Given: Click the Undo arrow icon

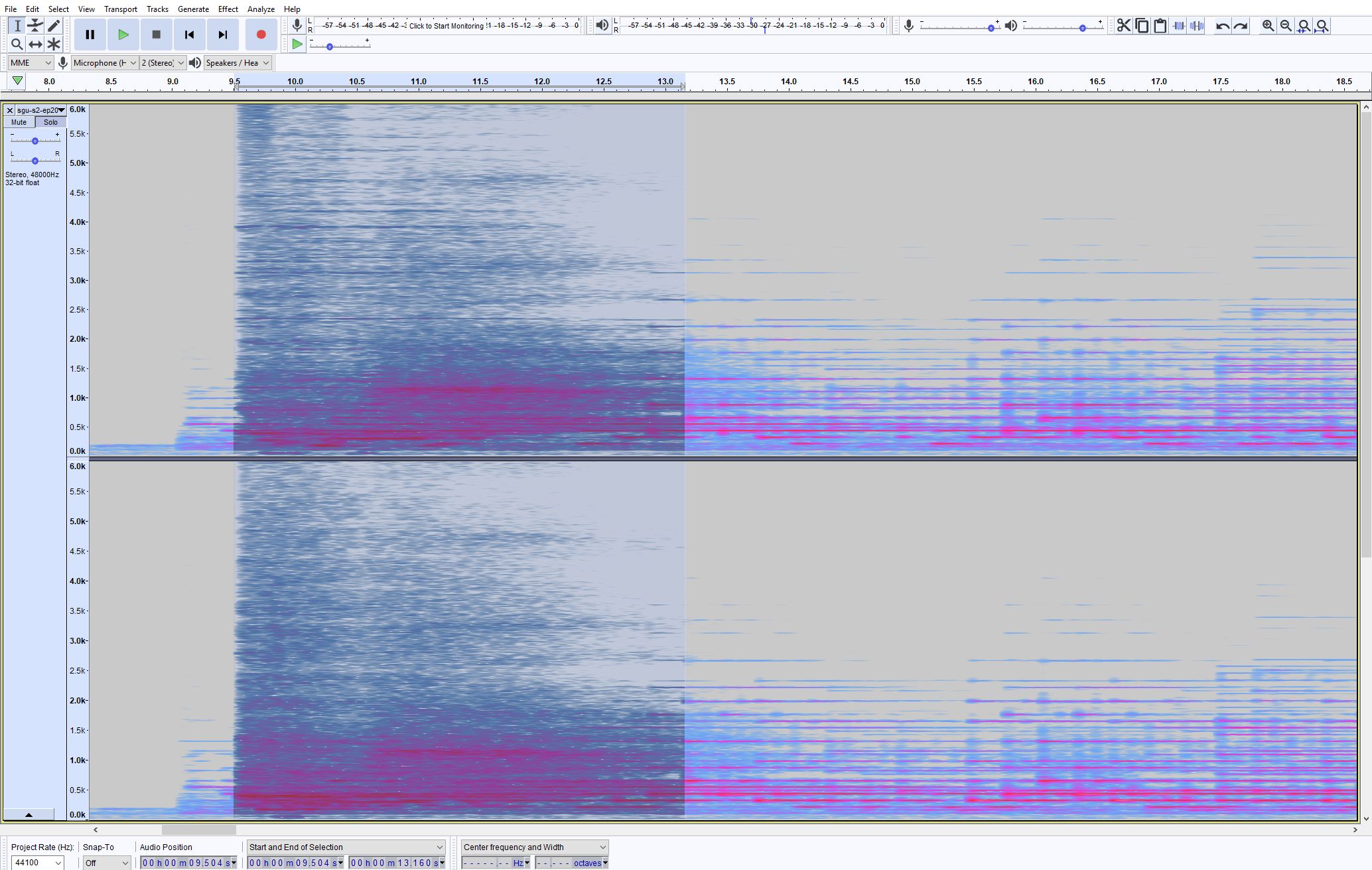Looking at the screenshot, I should [x=1222, y=26].
